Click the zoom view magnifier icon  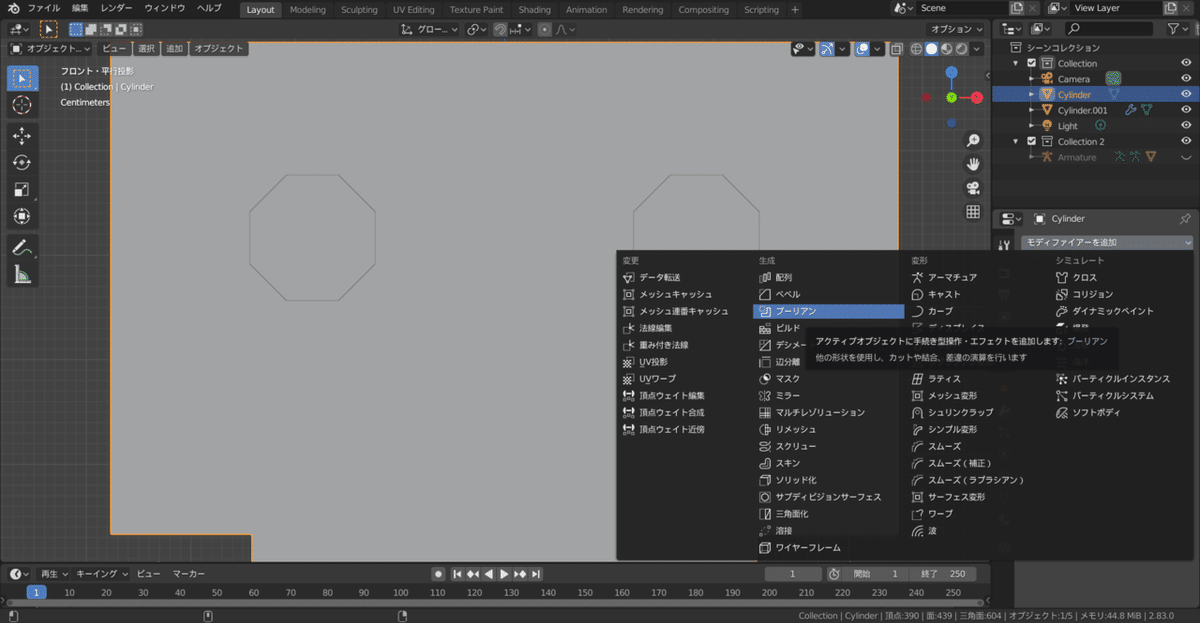pyautogui.click(x=973, y=141)
